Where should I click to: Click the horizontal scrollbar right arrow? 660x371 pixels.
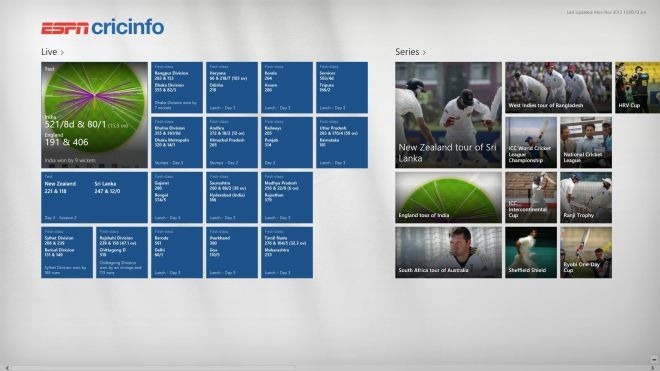coord(652,368)
